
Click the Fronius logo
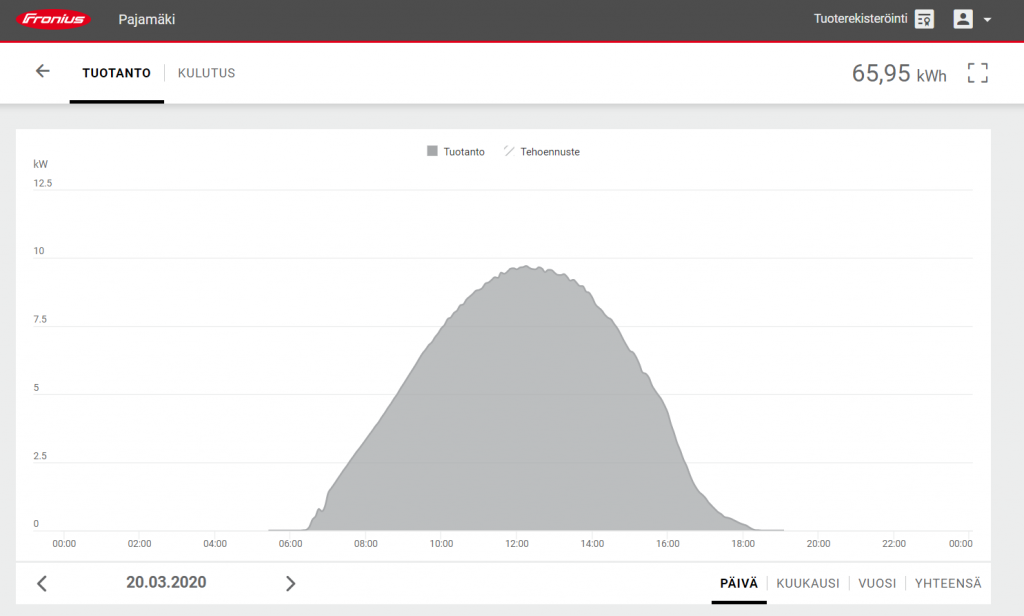(54, 19)
